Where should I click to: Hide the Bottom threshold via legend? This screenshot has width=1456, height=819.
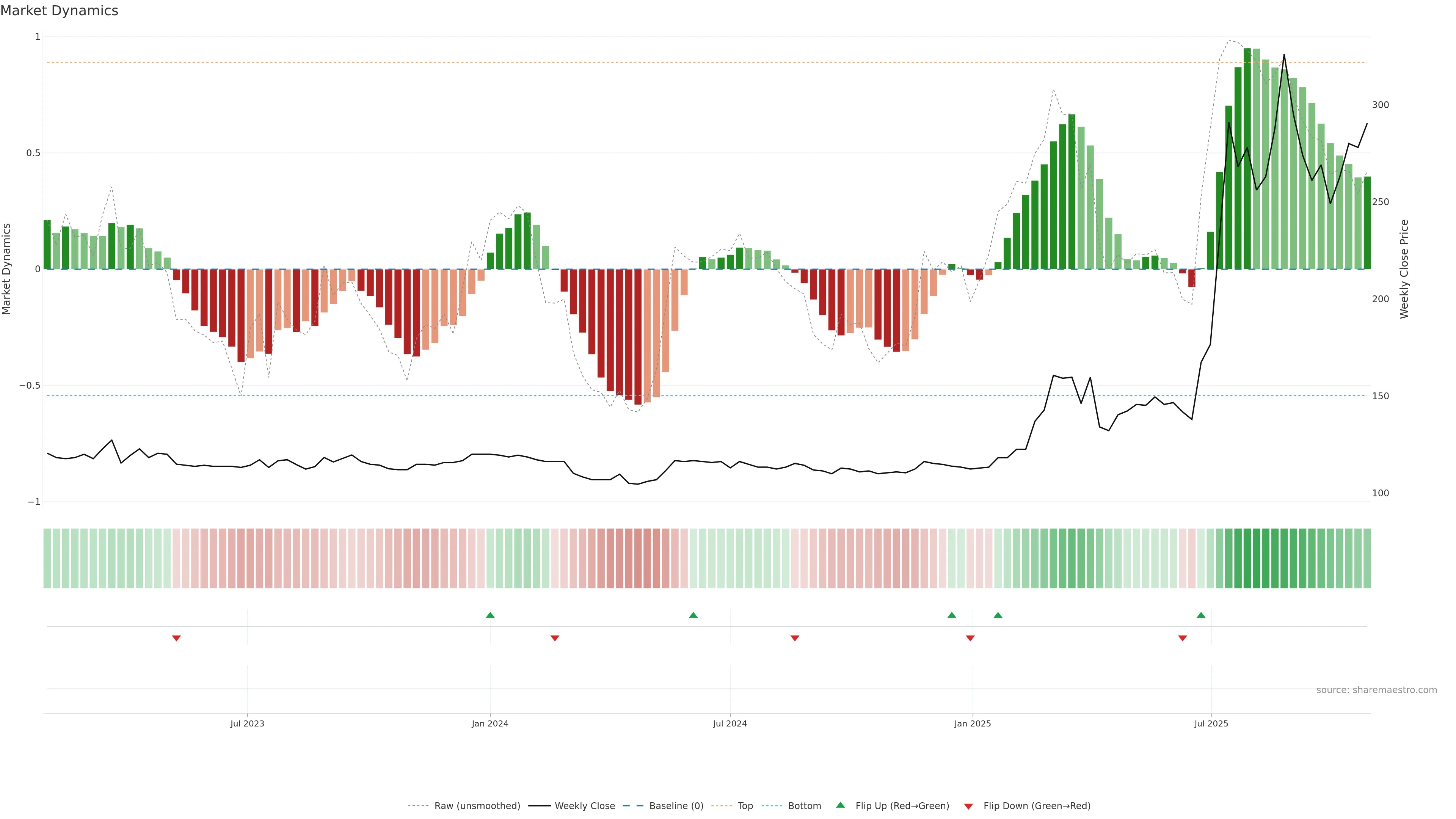804,806
